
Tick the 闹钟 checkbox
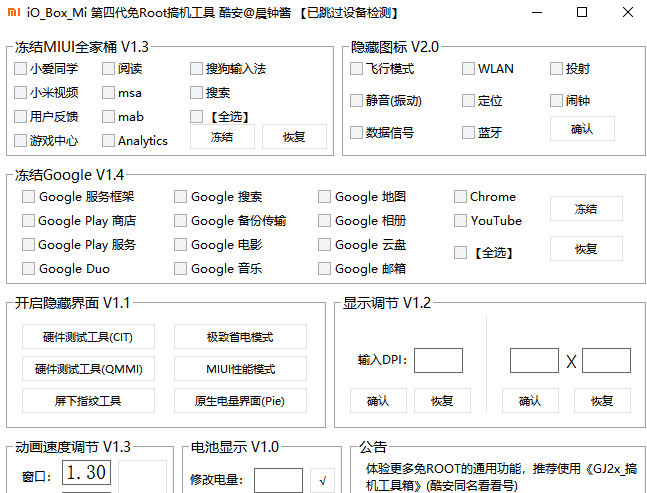coord(556,100)
